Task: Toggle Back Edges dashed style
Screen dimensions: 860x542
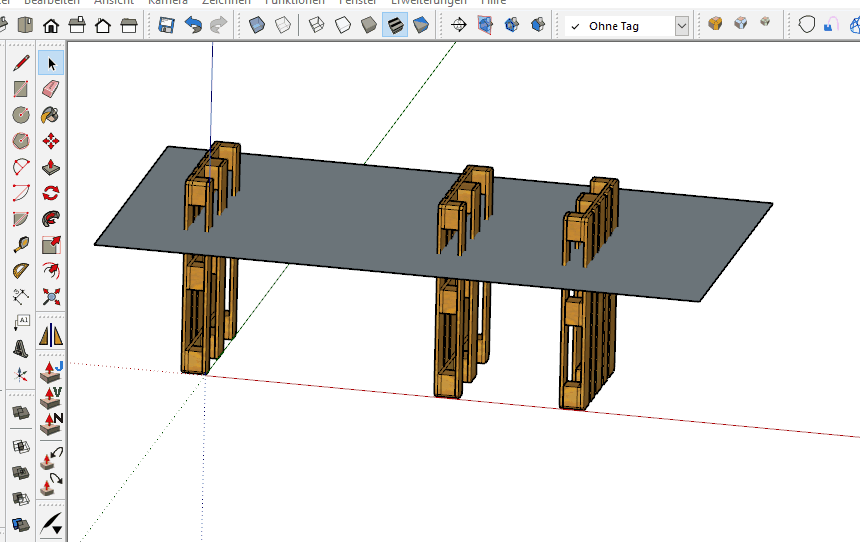Action: pyautogui.click(x=283, y=25)
